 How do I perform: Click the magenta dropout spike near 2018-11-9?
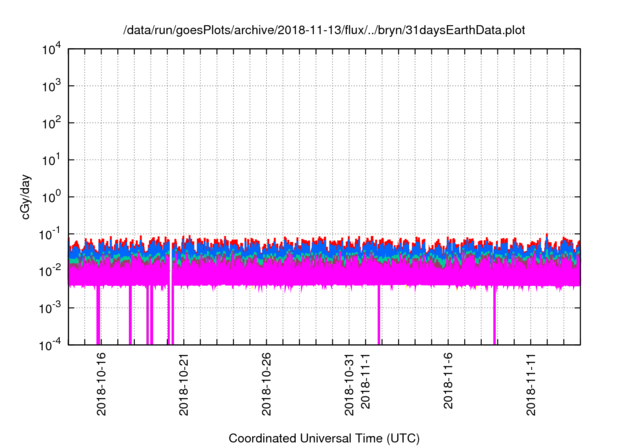point(494,318)
